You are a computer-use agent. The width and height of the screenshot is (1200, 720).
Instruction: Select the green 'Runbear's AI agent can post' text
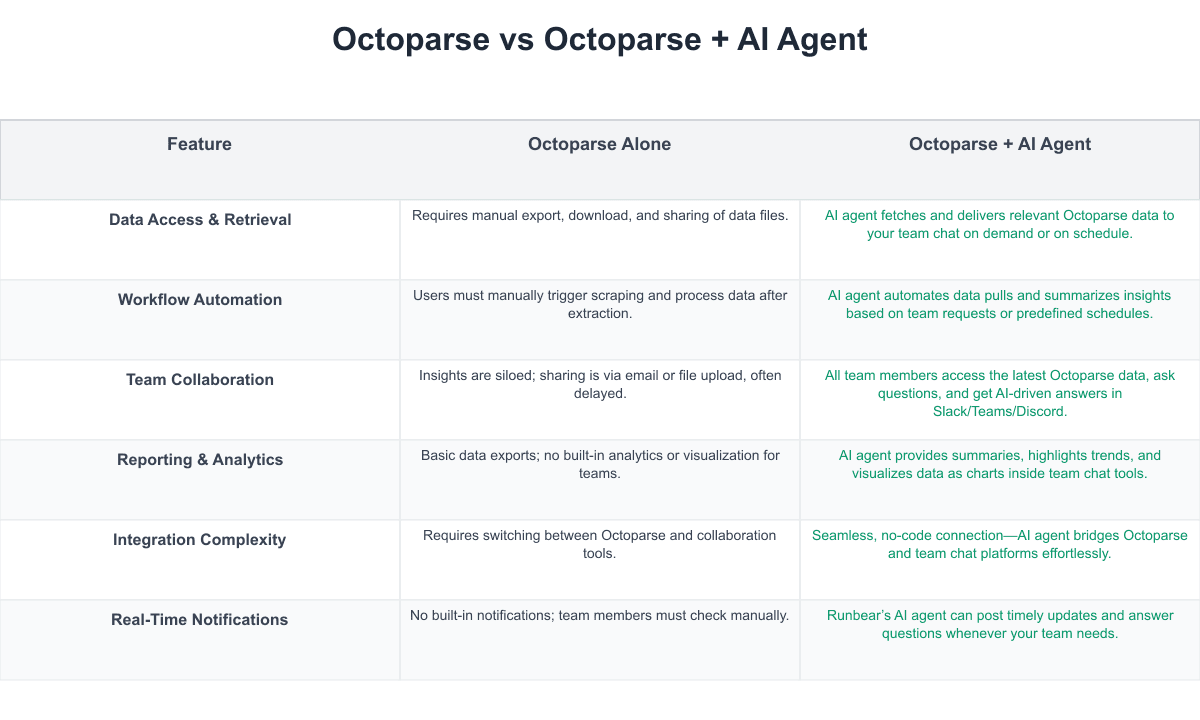999,624
